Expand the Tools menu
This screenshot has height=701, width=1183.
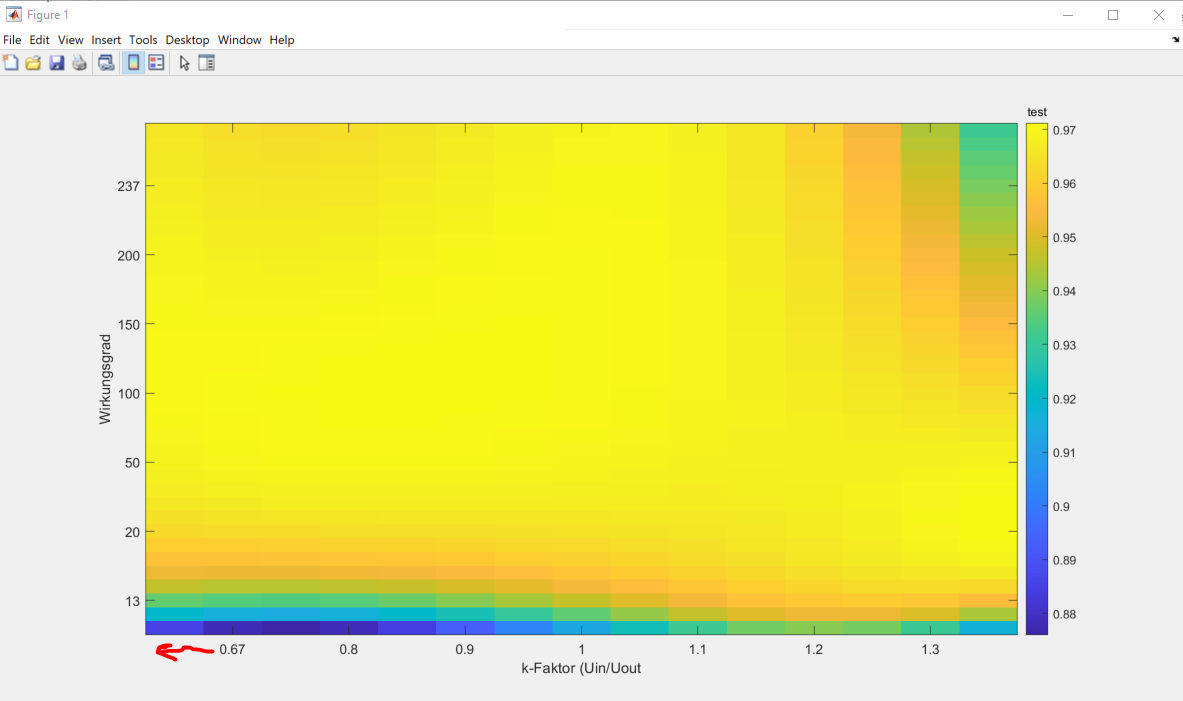(143, 40)
